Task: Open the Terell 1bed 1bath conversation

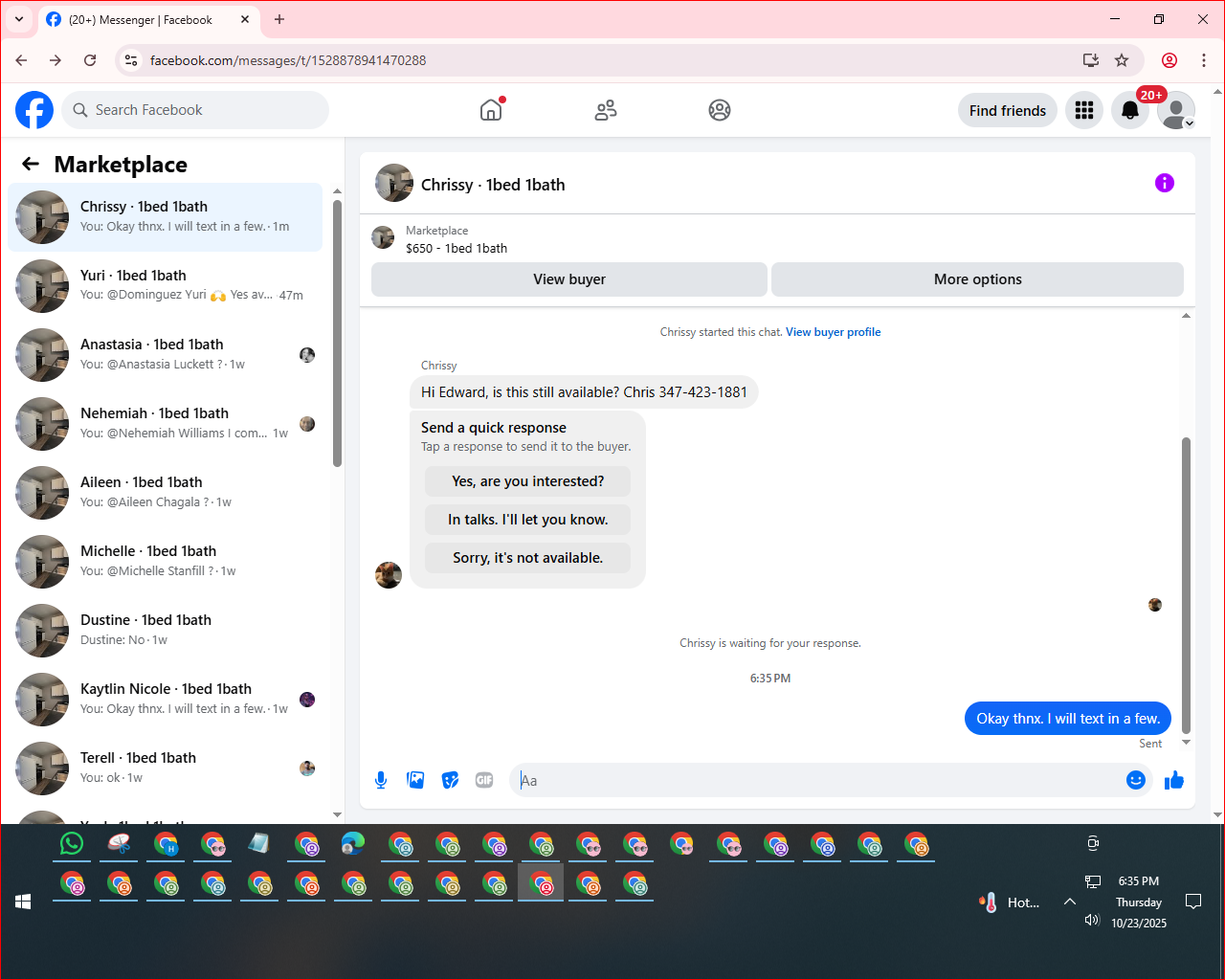Action: coord(166,768)
